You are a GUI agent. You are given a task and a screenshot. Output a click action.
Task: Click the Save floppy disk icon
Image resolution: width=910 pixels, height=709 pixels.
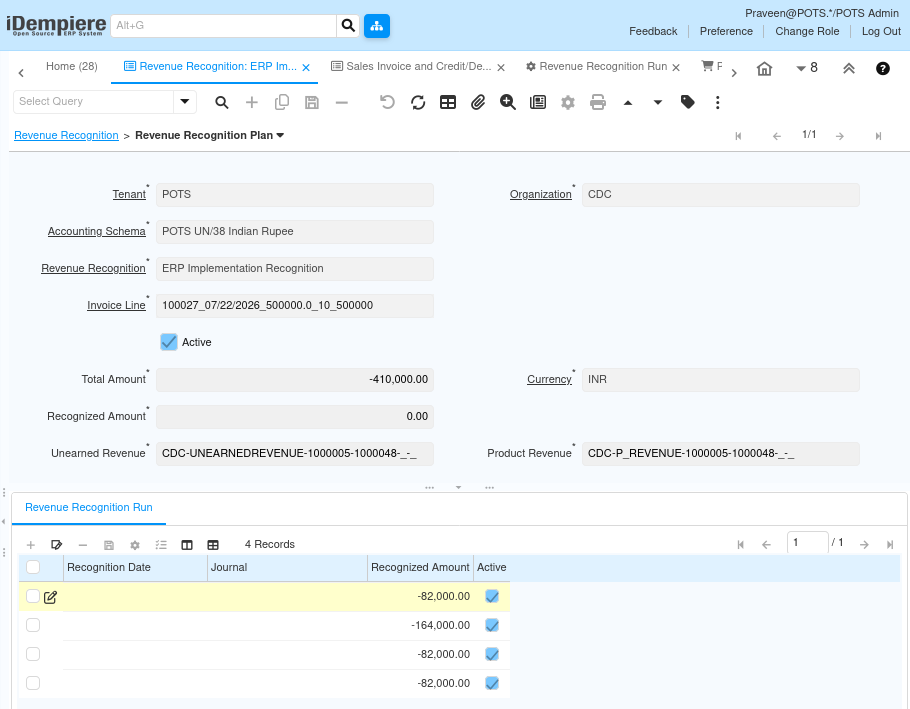tap(312, 103)
